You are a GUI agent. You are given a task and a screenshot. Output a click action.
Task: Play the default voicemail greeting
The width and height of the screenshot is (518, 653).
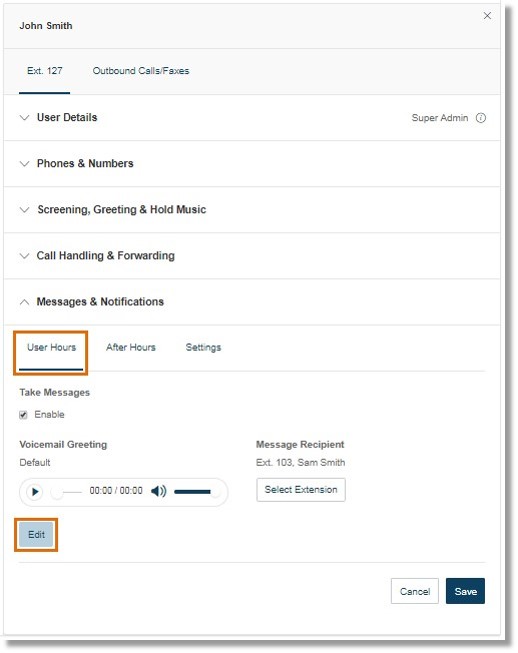pyautogui.click(x=35, y=492)
